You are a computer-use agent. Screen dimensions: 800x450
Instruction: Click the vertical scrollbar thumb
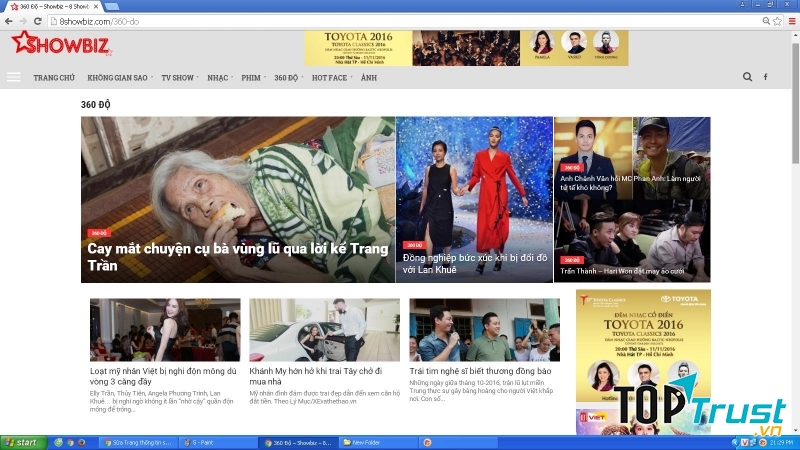click(x=795, y=102)
